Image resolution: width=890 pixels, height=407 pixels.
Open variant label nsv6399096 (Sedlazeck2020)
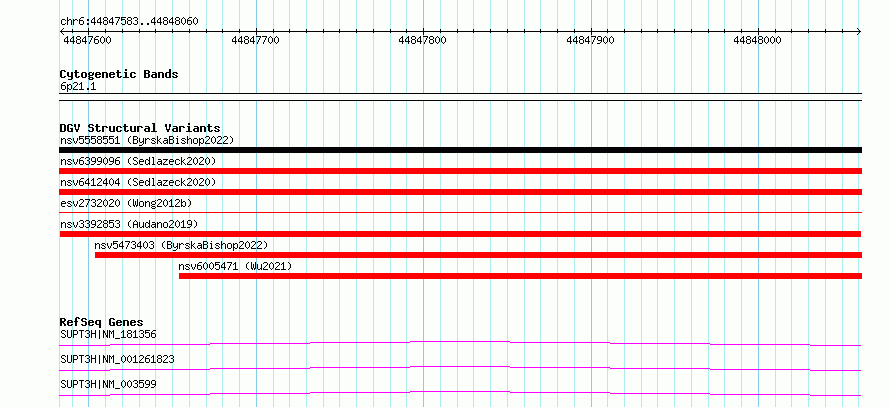(138, 161)
